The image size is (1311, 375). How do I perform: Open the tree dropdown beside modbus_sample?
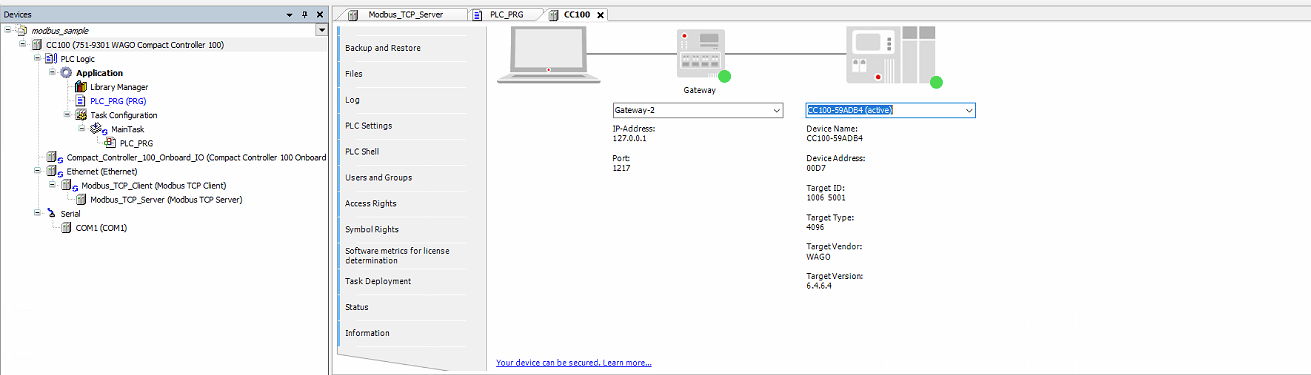pos(321,31)
